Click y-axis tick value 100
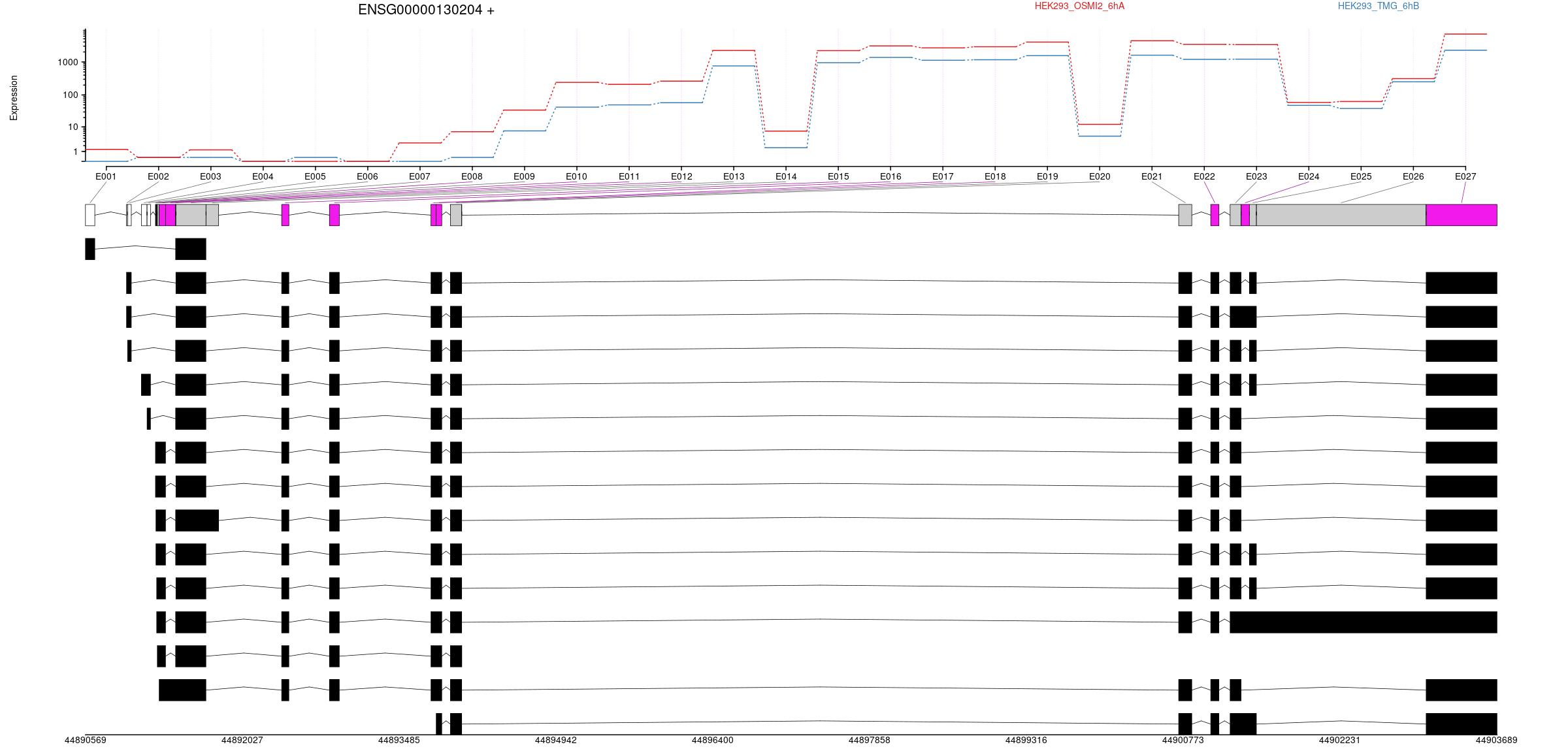Image resolution: width=1568 pixels, height=751 pixels. click(x=70, y=95)
